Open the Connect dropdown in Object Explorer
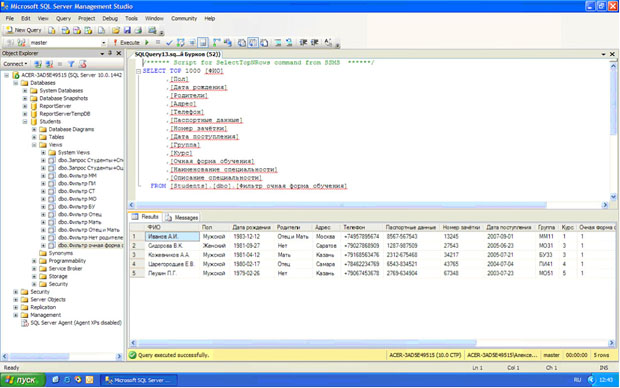620x388 pixels. click(15, 64)
